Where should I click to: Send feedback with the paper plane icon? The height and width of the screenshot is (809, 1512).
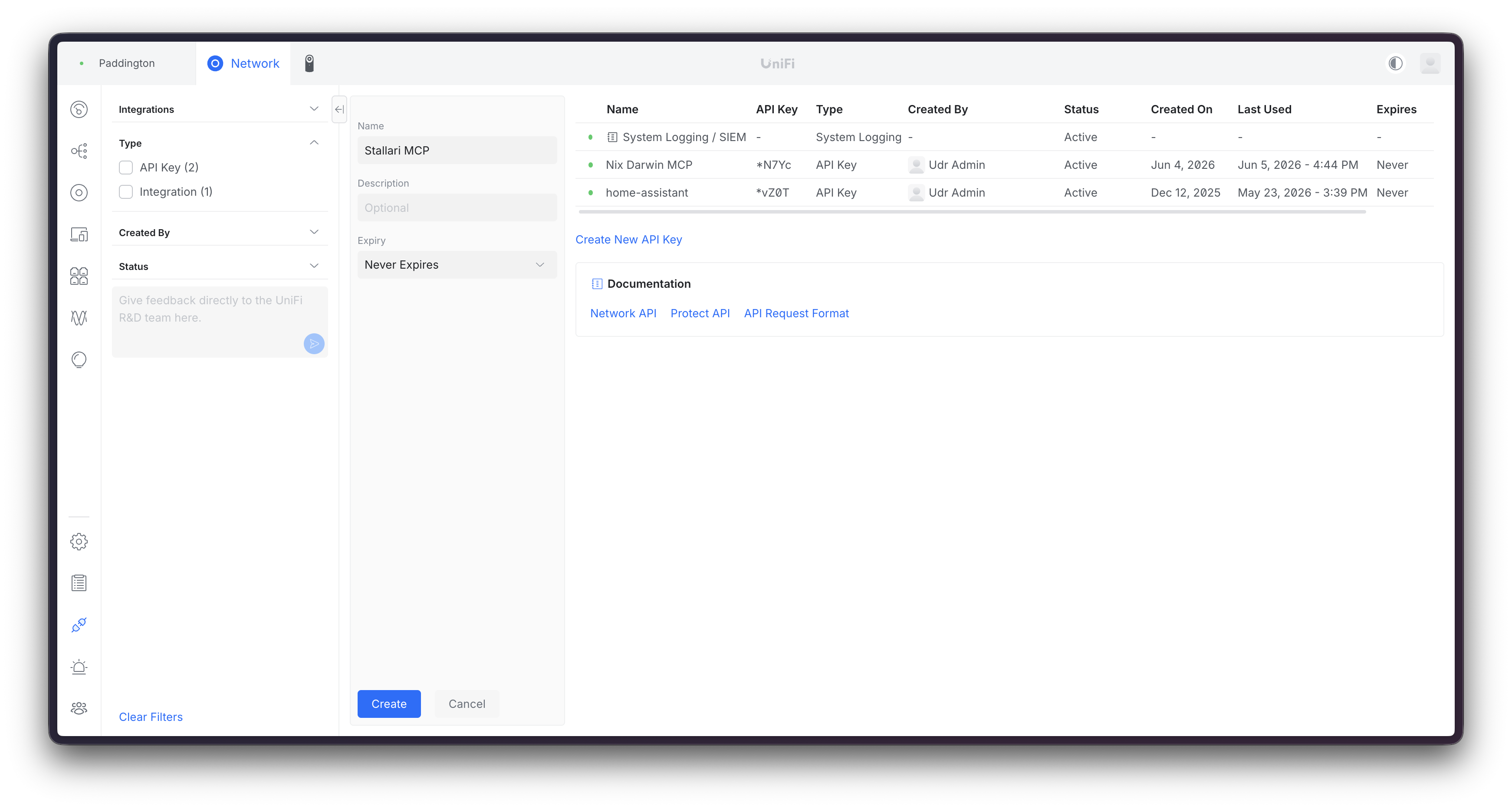click(314, 343)
